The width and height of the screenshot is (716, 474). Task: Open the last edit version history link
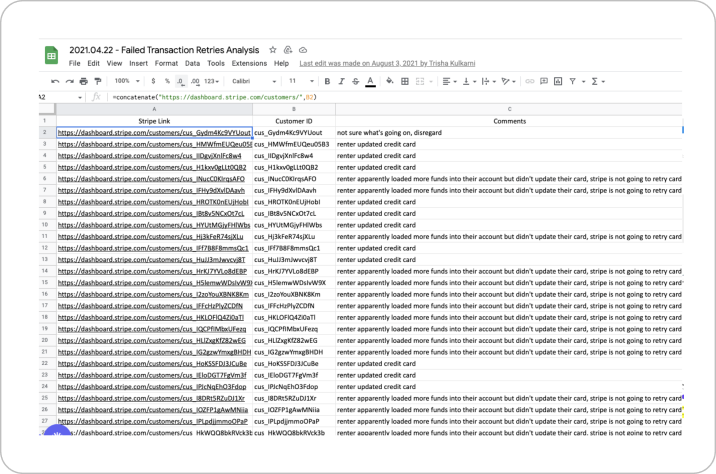[387, 63]
